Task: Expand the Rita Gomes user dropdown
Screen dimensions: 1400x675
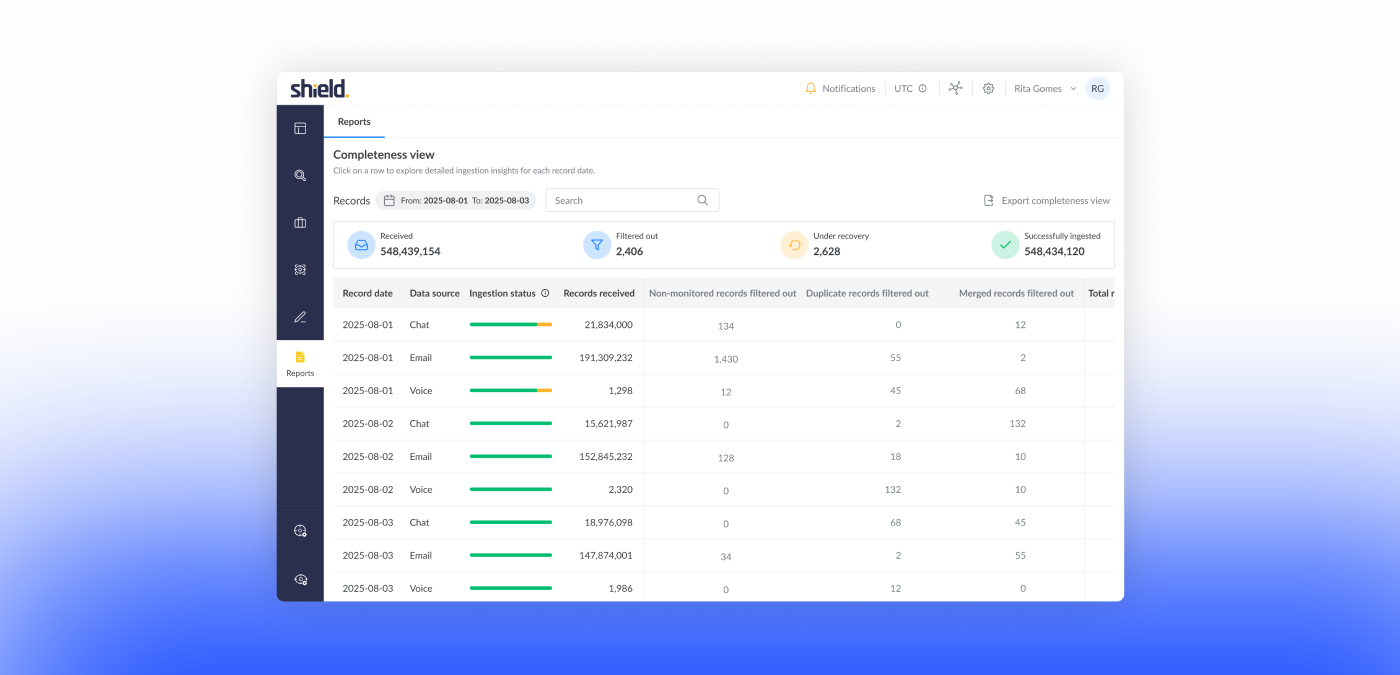Action: coord(1045,89)
